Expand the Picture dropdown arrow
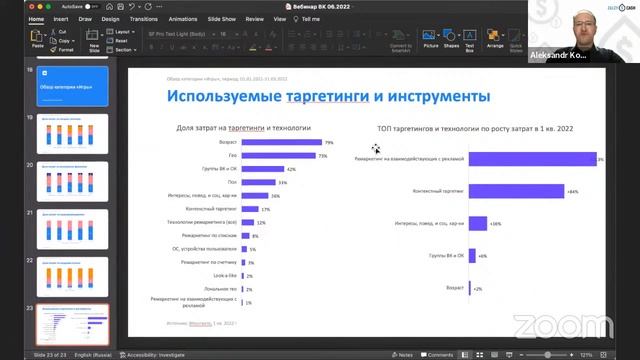 438,35
